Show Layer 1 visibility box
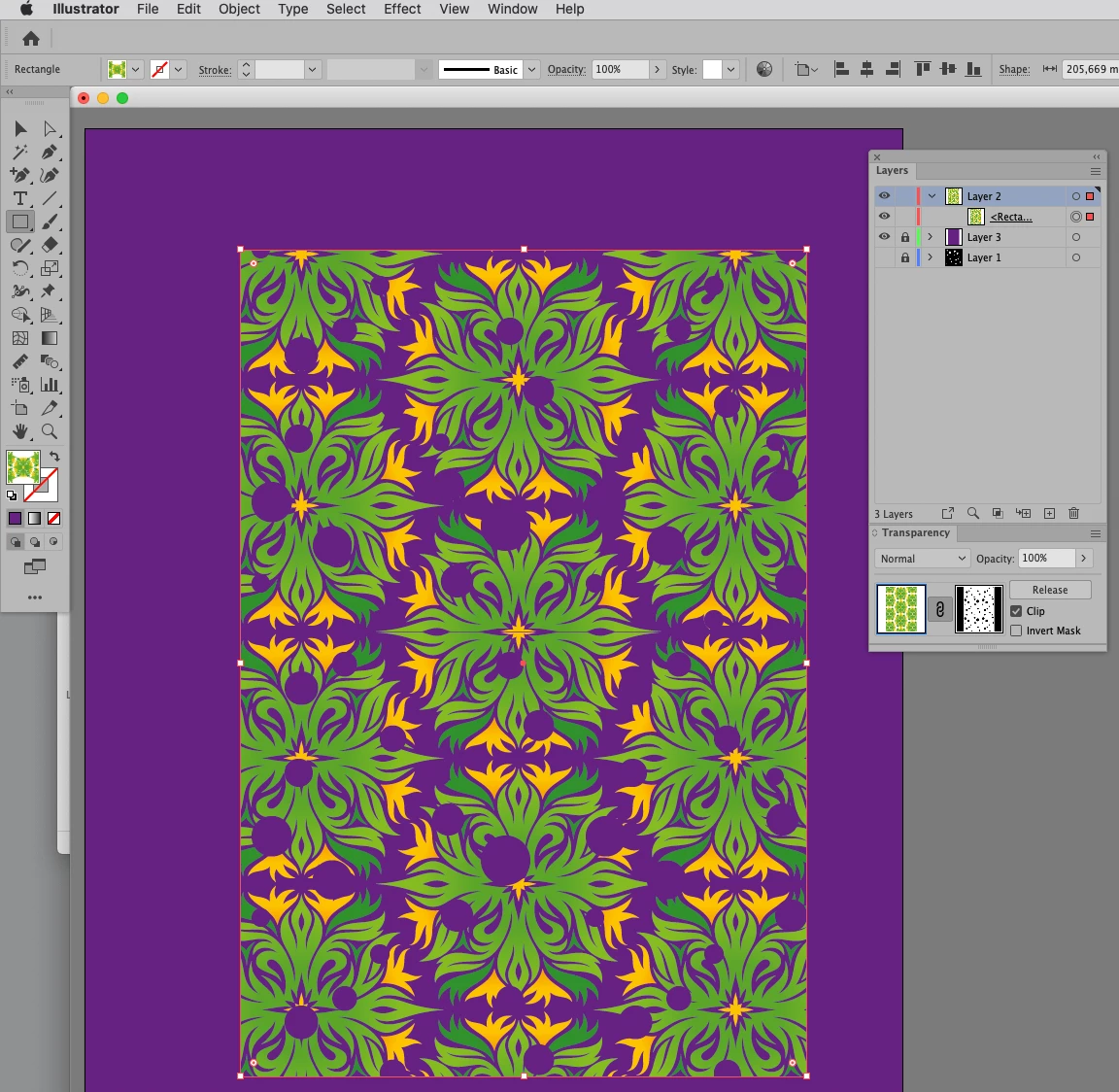The image size is (1119, 1092). click(884, 257)
